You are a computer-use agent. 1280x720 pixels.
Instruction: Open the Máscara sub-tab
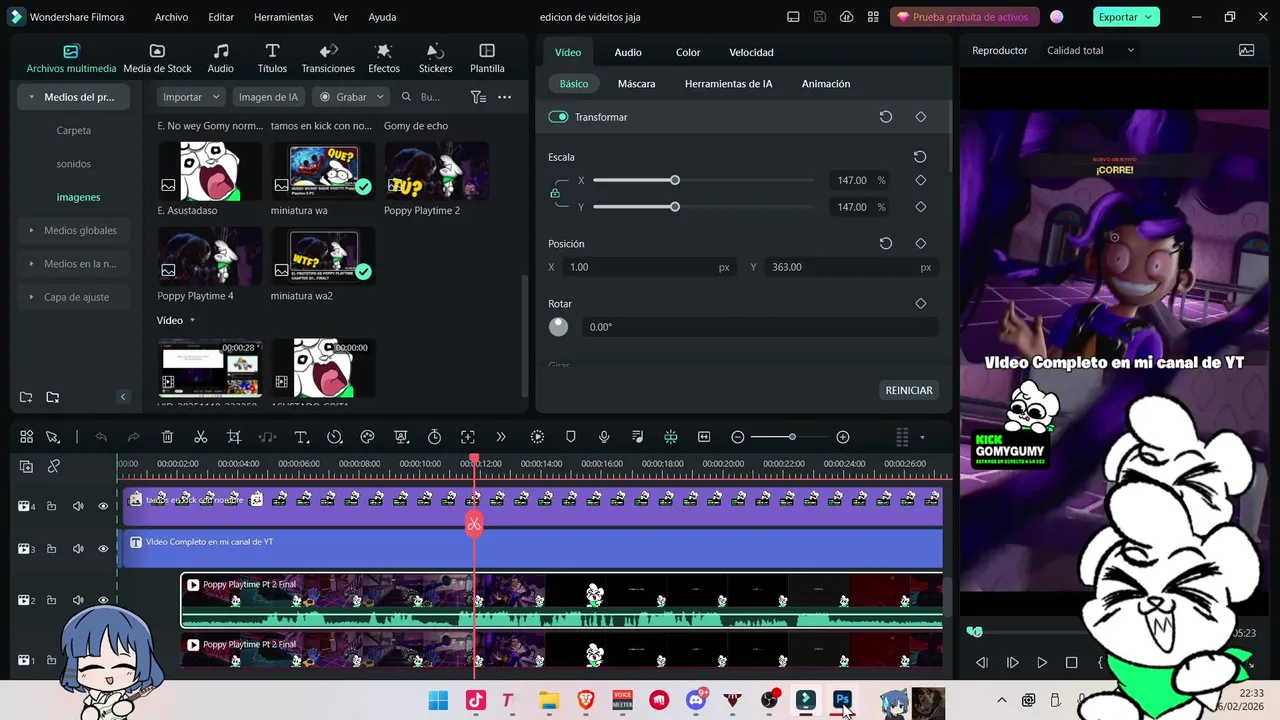click(636, 84)
